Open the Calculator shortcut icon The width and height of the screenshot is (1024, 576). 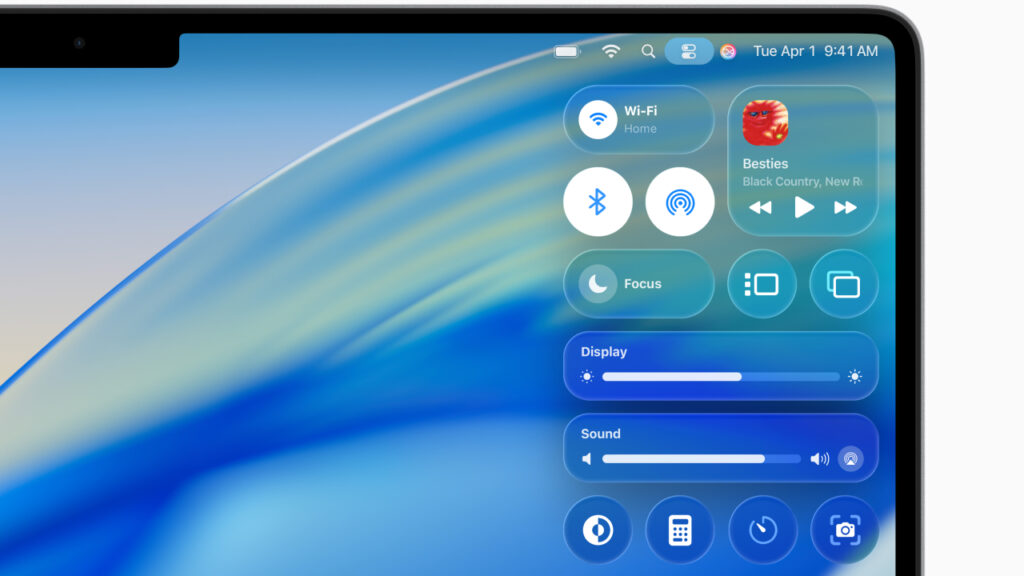point(680,530)
